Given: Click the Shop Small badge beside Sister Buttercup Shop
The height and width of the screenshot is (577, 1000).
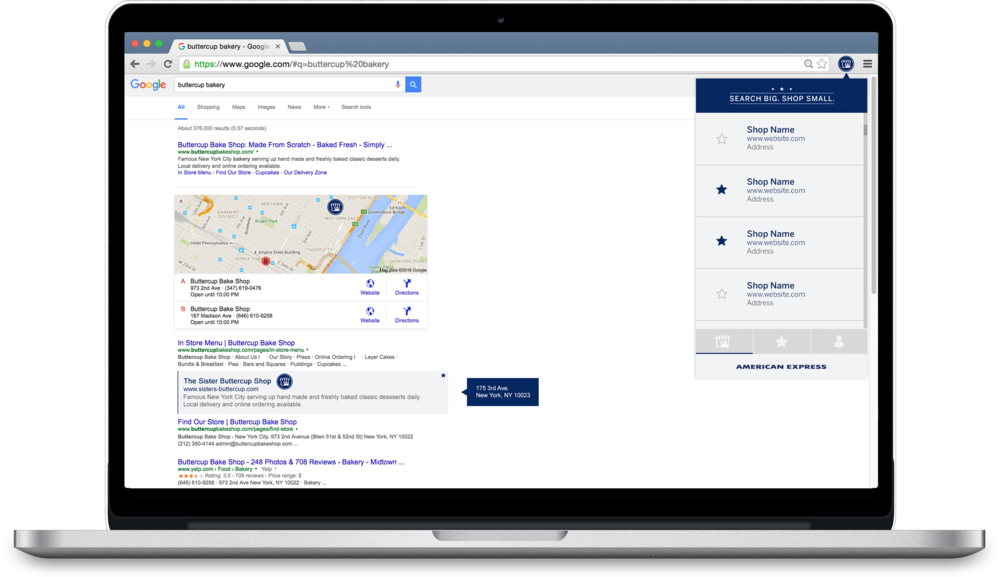Looking at the screenshot, I should [x=284, y=381].
